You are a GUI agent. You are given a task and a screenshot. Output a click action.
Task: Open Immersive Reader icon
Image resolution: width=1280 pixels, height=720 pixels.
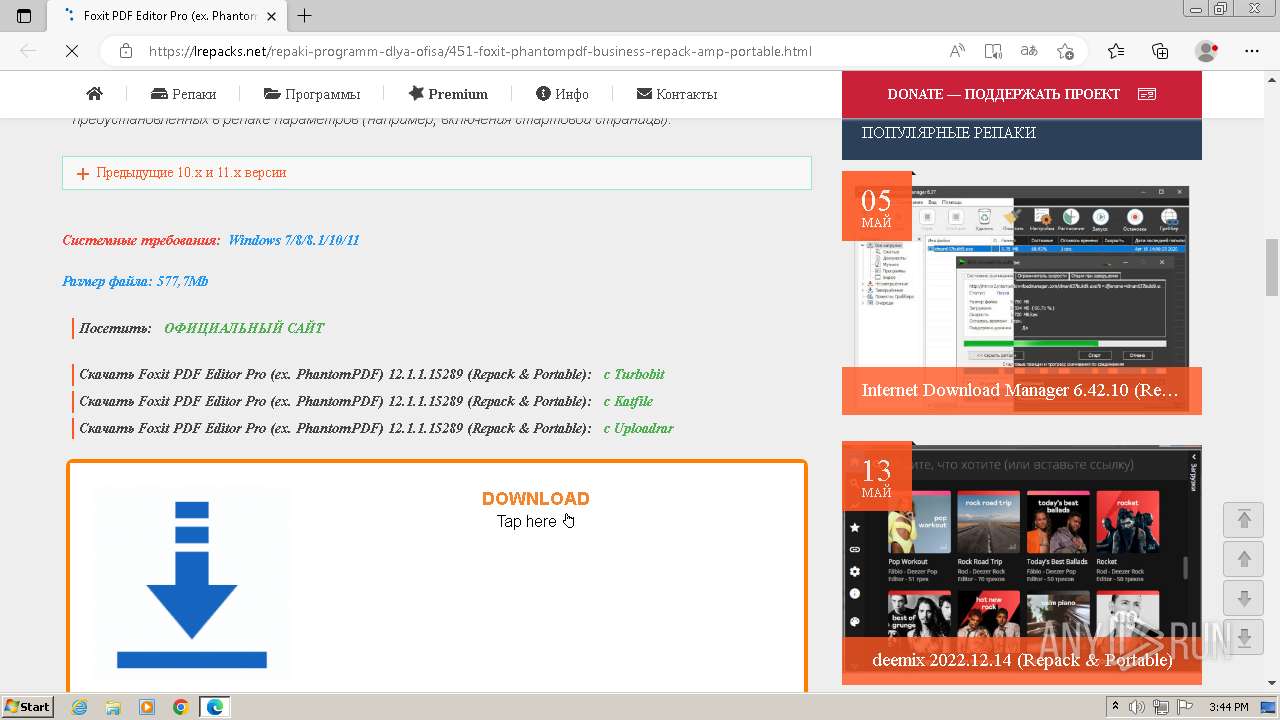tap(993, 51)
